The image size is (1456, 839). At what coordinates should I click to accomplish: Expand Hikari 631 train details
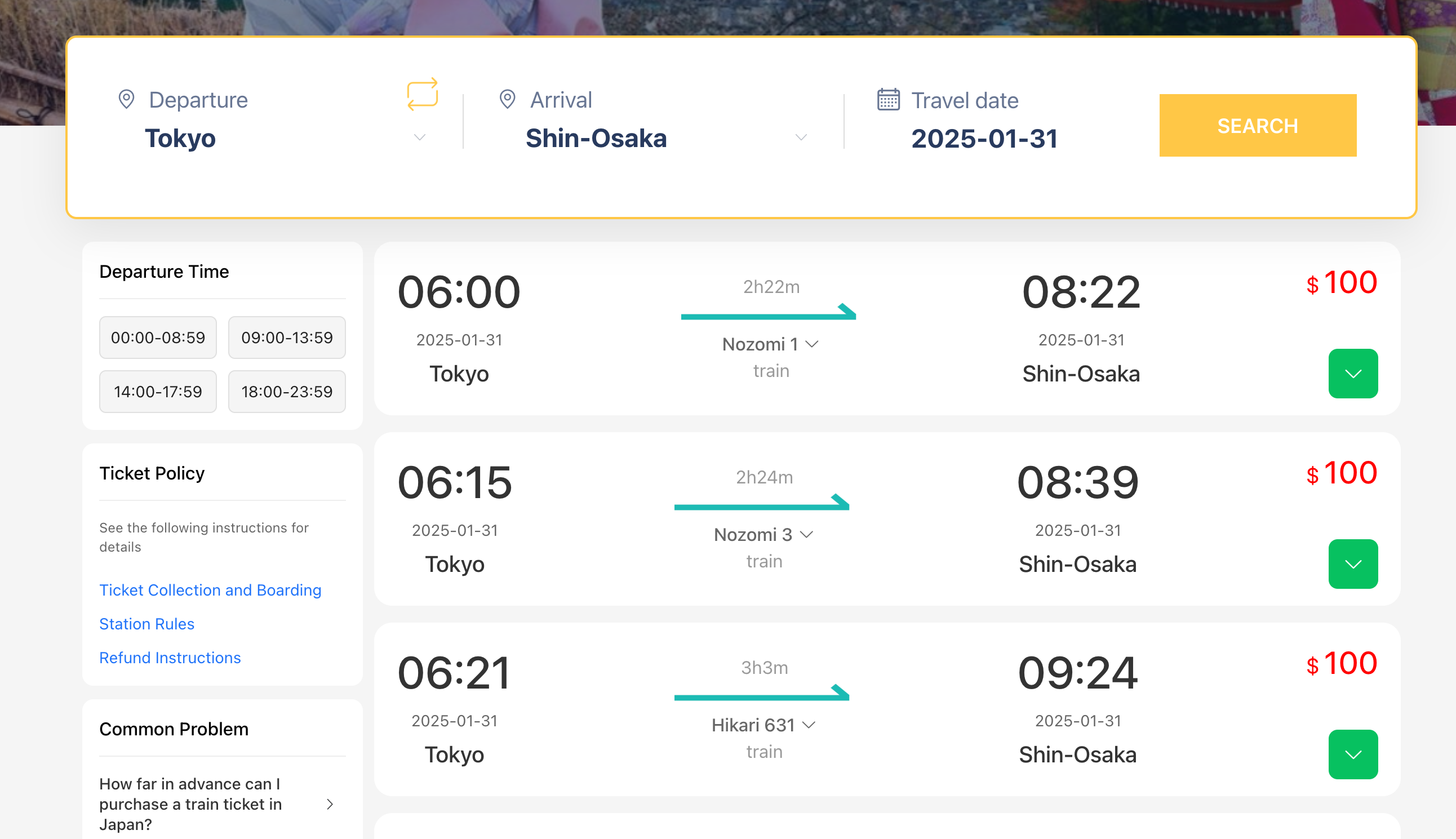[763, 725]
